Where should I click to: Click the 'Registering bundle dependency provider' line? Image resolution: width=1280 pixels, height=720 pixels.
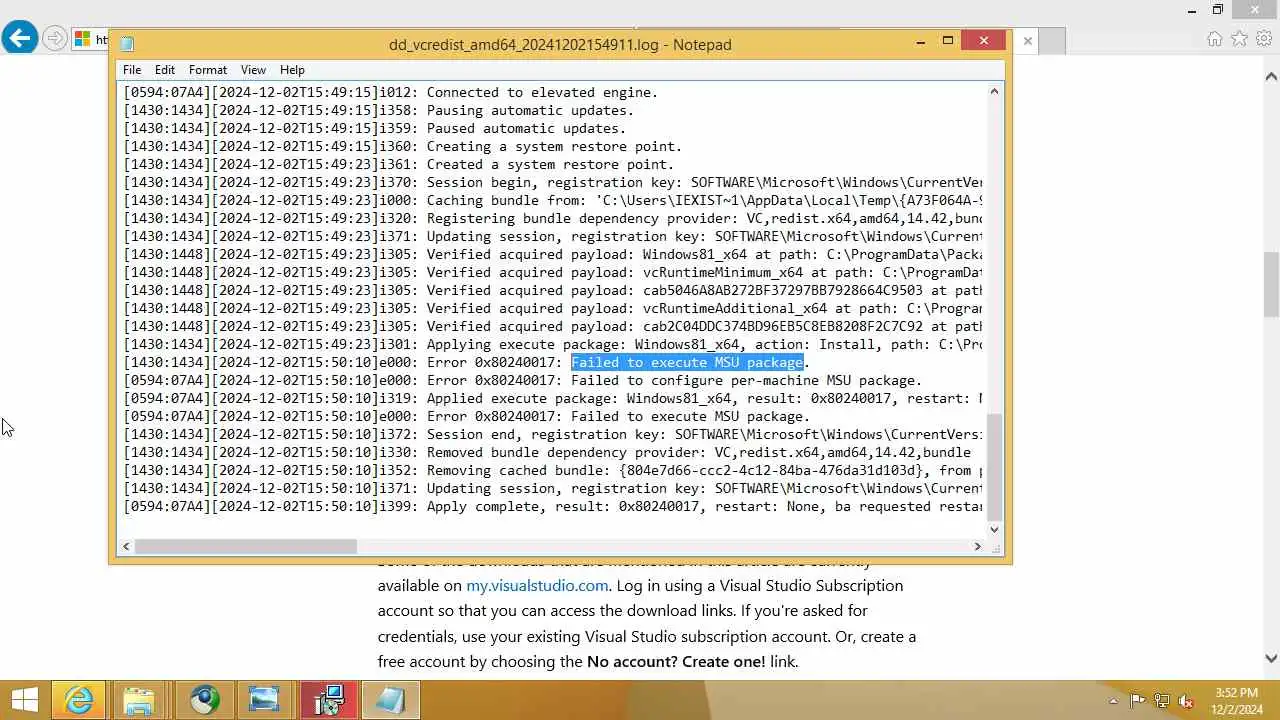coord(553,218)
